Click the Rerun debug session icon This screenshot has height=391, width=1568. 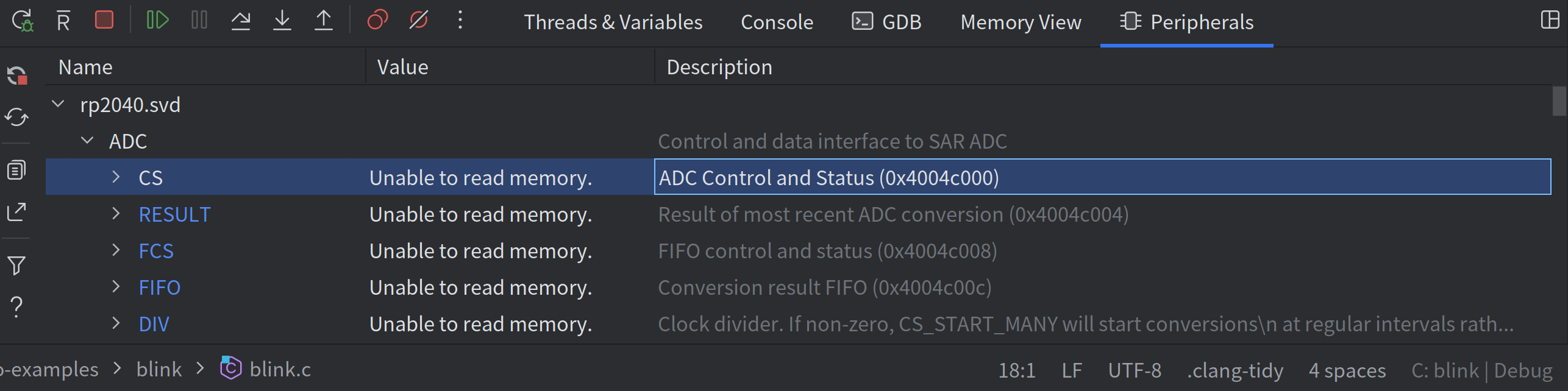point(23,21)
